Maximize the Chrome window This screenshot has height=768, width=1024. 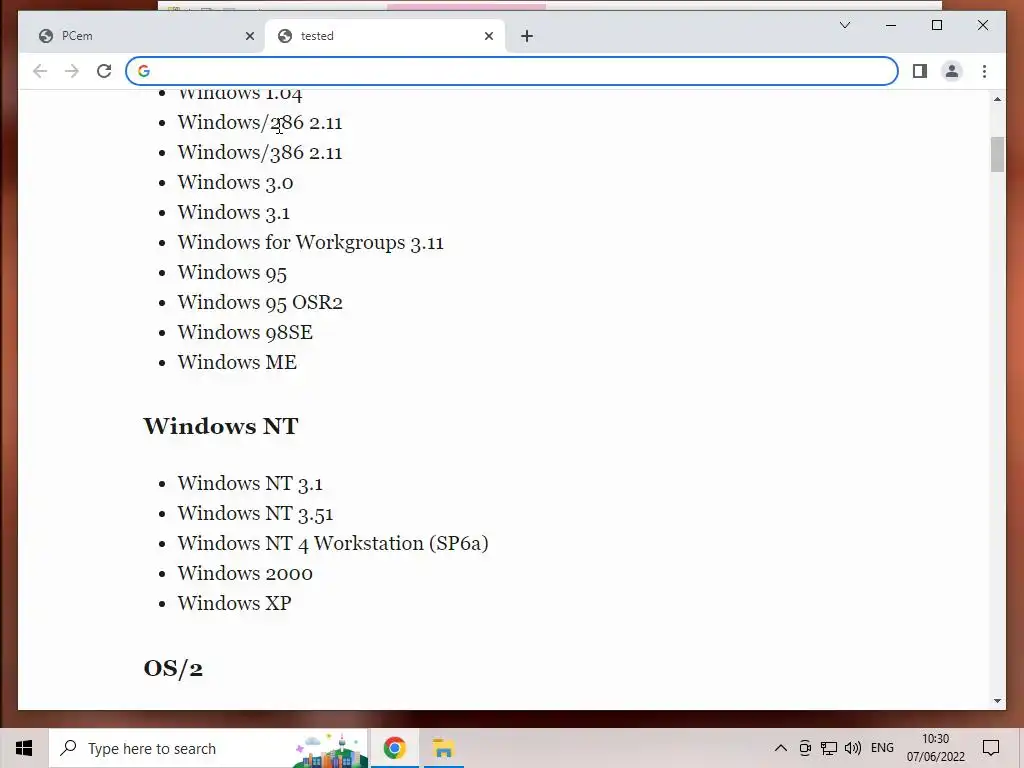pyautogui.click(x=936, y=25)
